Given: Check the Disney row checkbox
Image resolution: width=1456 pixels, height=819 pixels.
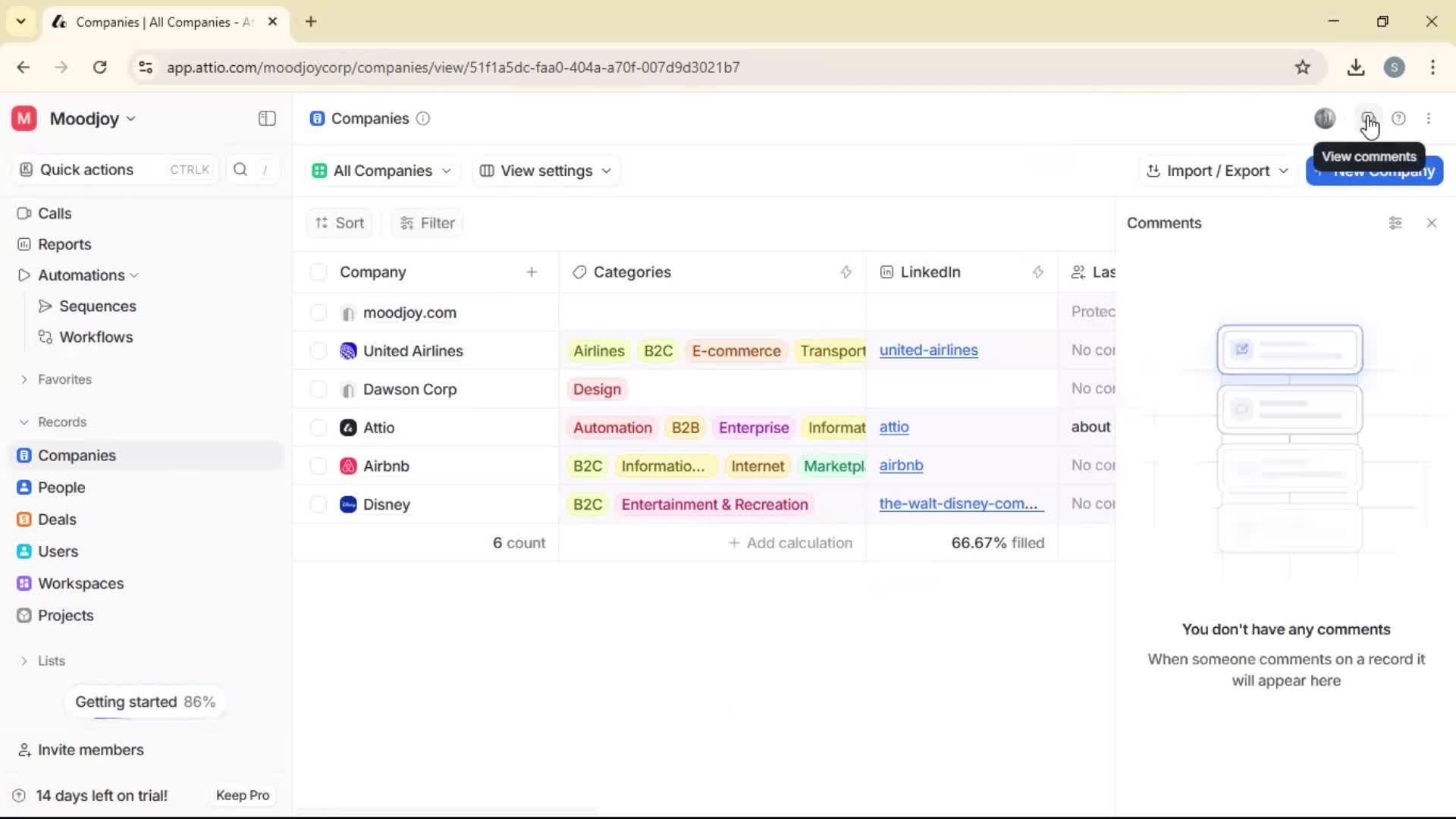Looking at the screenshot, I should coord(318,504).
